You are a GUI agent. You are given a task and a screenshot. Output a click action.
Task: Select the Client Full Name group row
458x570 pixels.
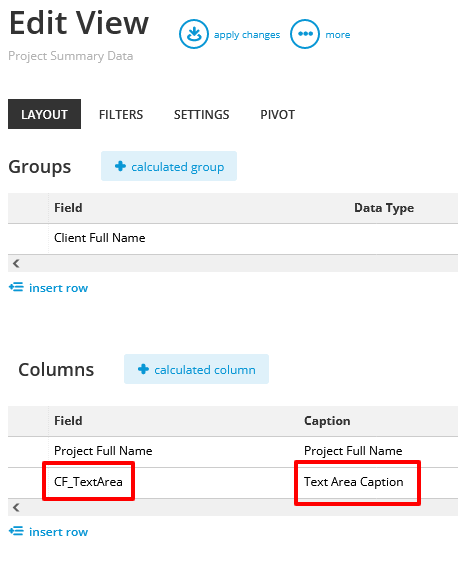(233, 238)
